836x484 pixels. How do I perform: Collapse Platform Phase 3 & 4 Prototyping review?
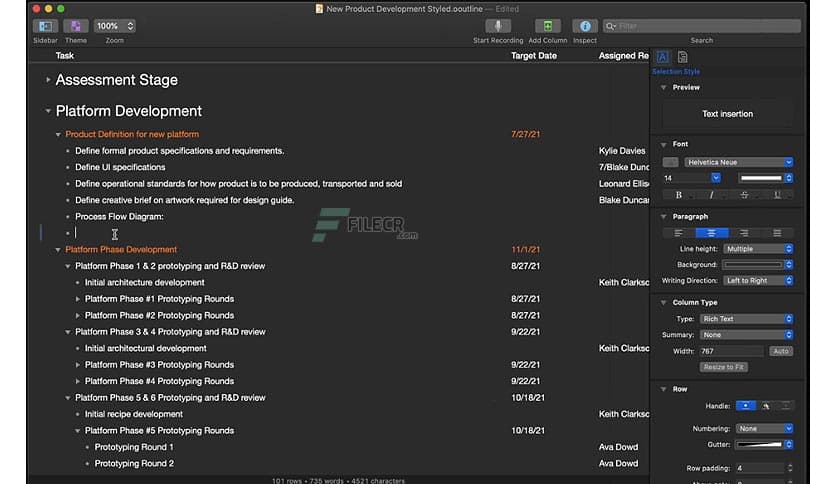coord(68,332)
